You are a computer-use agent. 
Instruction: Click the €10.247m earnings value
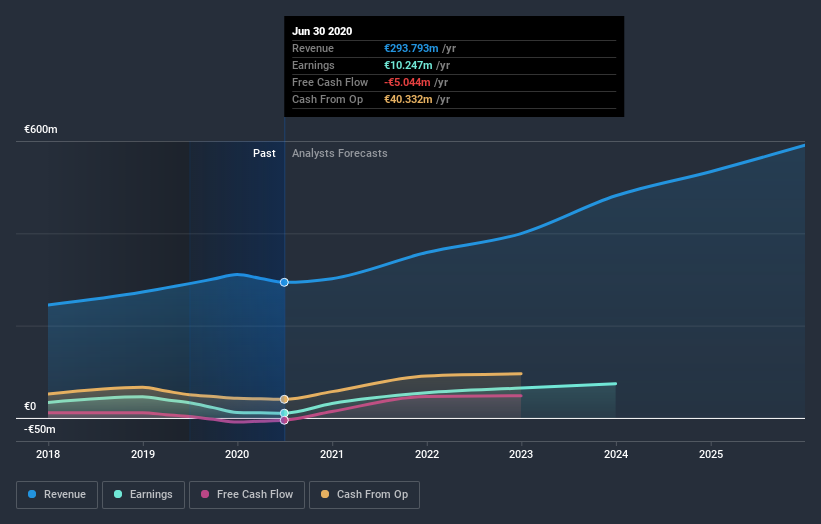408,65
